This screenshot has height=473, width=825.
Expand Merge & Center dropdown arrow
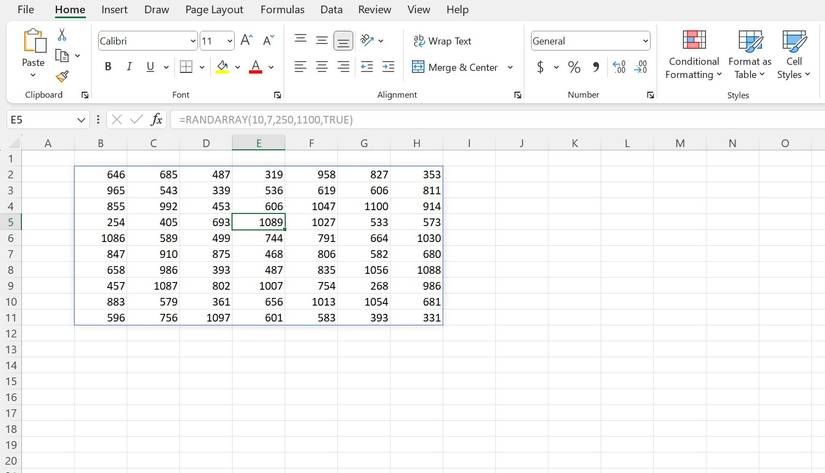coord(510,67)
